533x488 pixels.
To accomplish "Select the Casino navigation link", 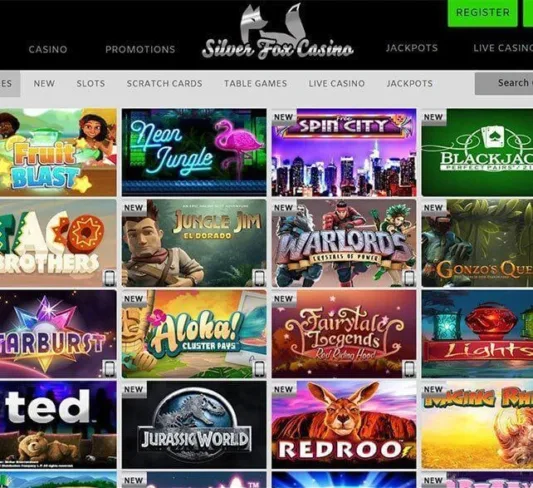I will click(48, 50).
